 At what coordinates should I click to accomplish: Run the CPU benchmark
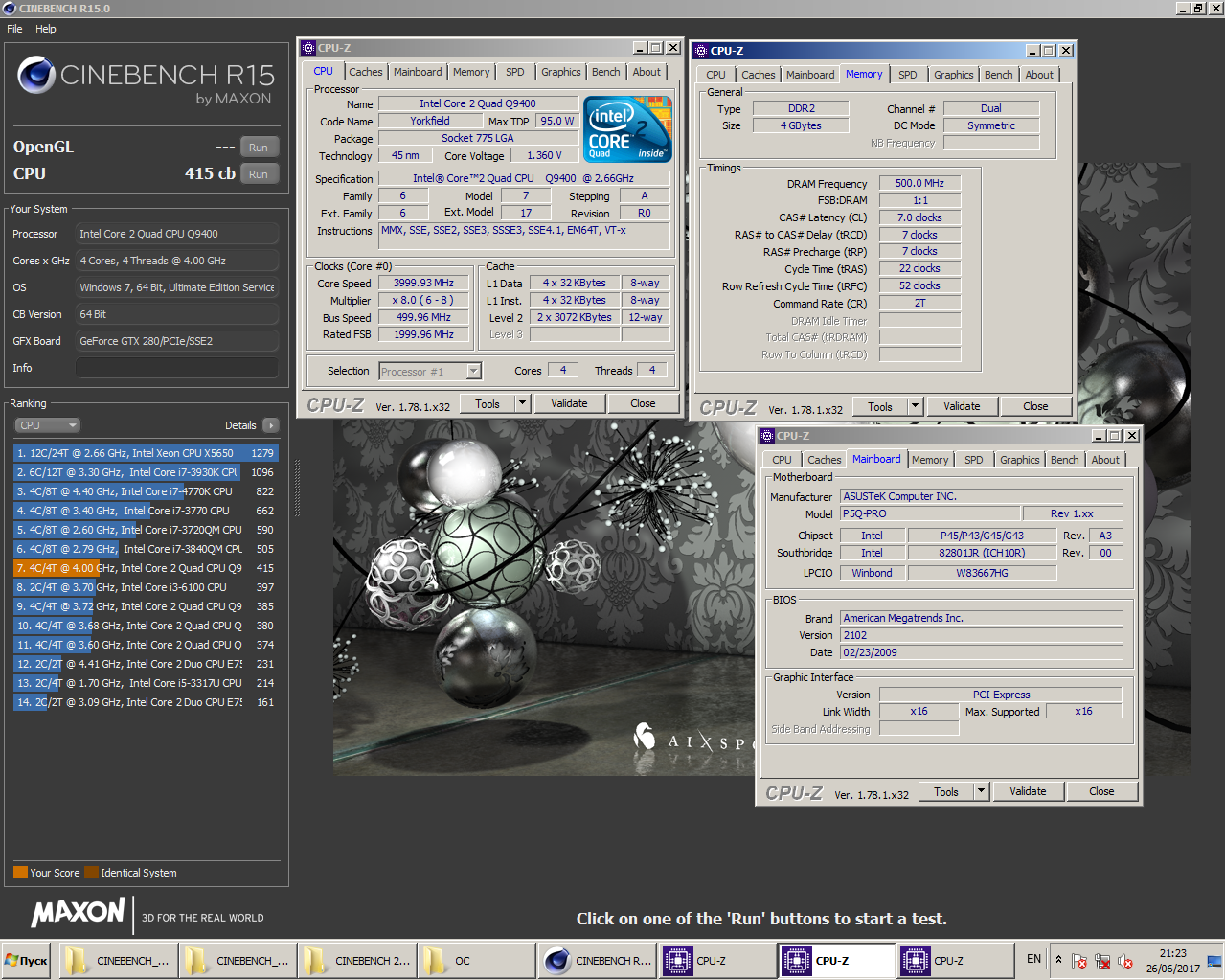coord(259,174)
